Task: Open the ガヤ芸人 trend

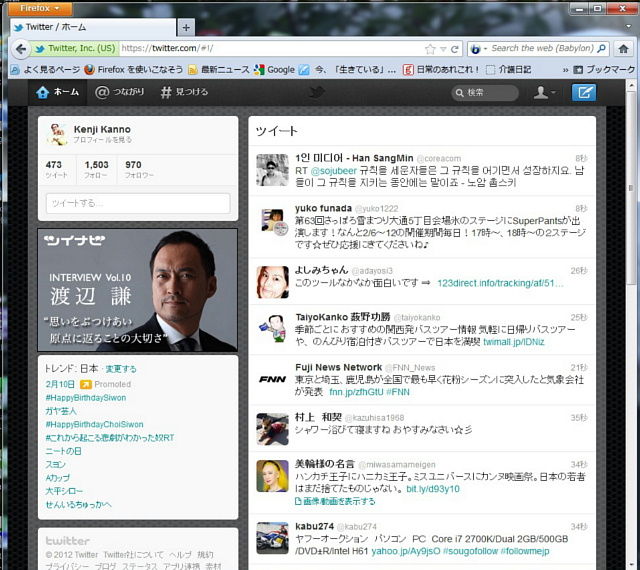Action: (61, 411)
